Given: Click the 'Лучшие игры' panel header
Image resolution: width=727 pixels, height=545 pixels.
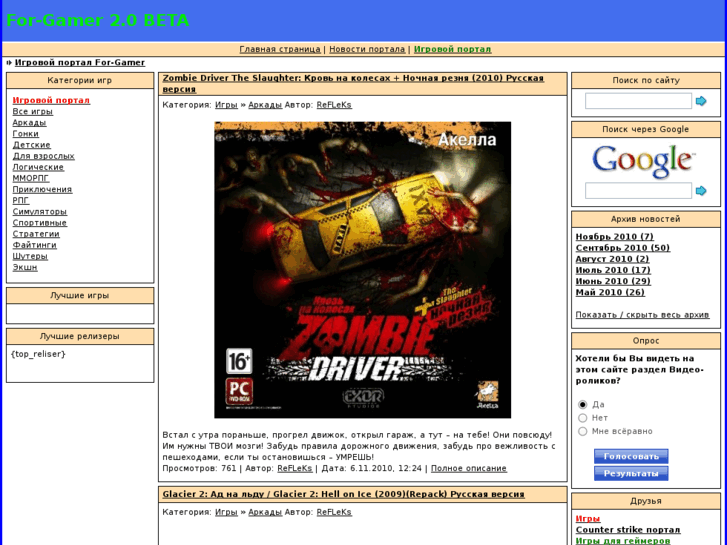Looking at the screenshot, I should (x=80, y=296).
